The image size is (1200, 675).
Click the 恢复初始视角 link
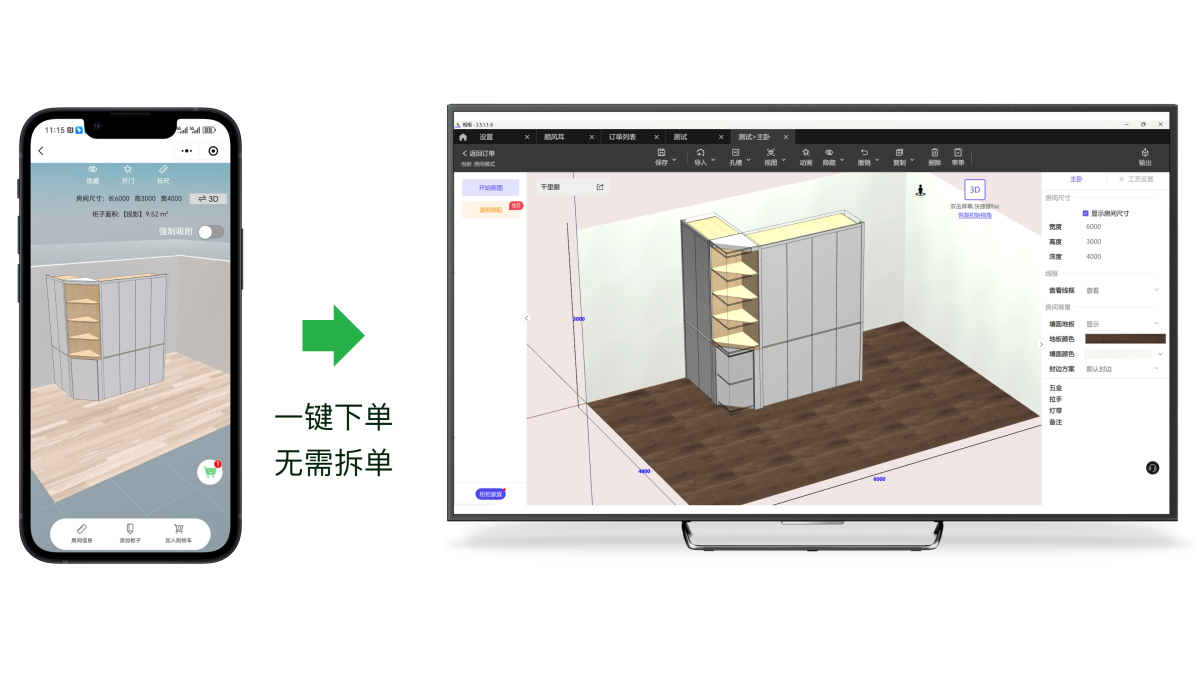pyautogui.click(x=974, y=215)
